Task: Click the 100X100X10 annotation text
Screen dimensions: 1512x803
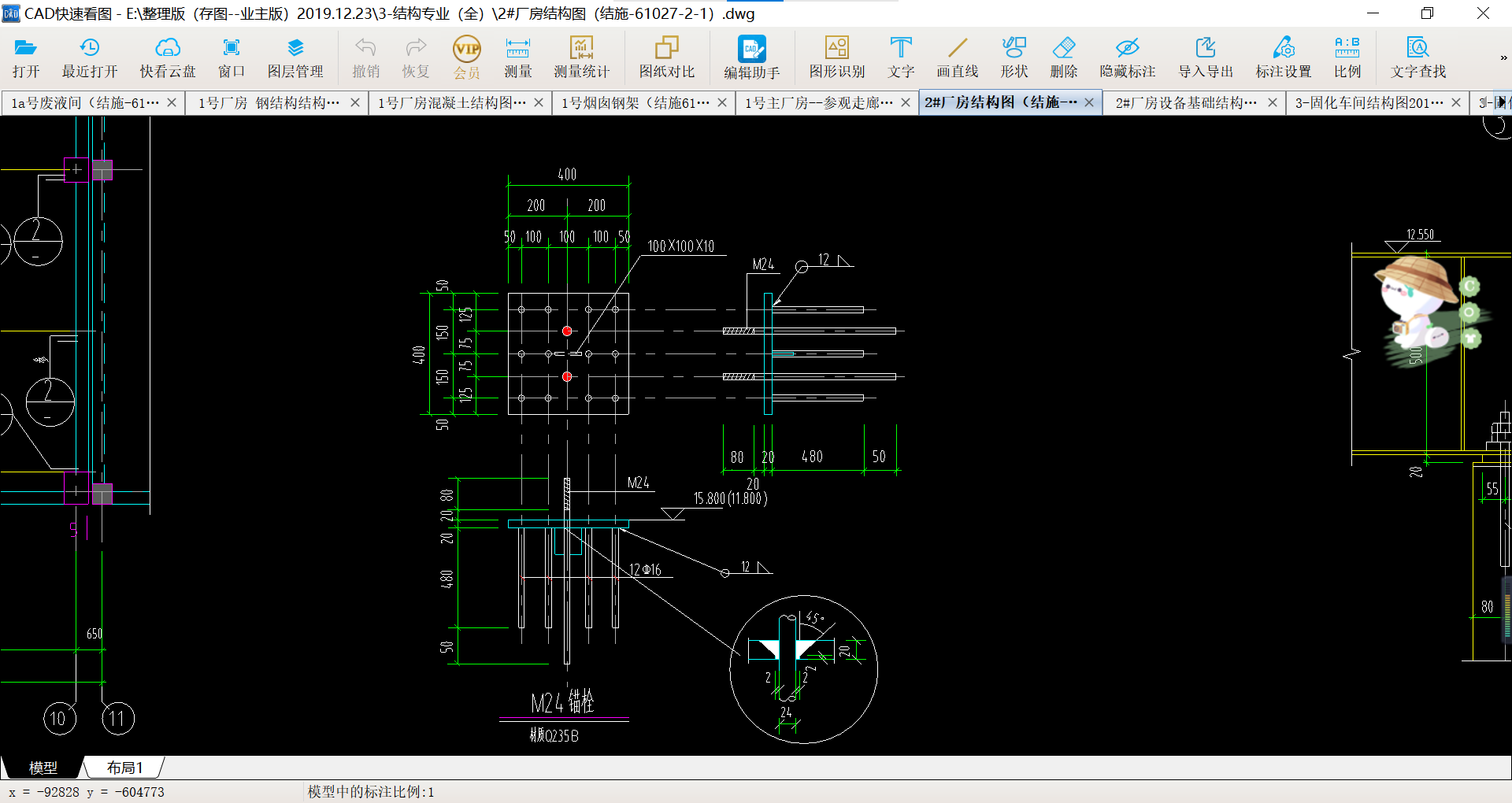Action: 681,246
